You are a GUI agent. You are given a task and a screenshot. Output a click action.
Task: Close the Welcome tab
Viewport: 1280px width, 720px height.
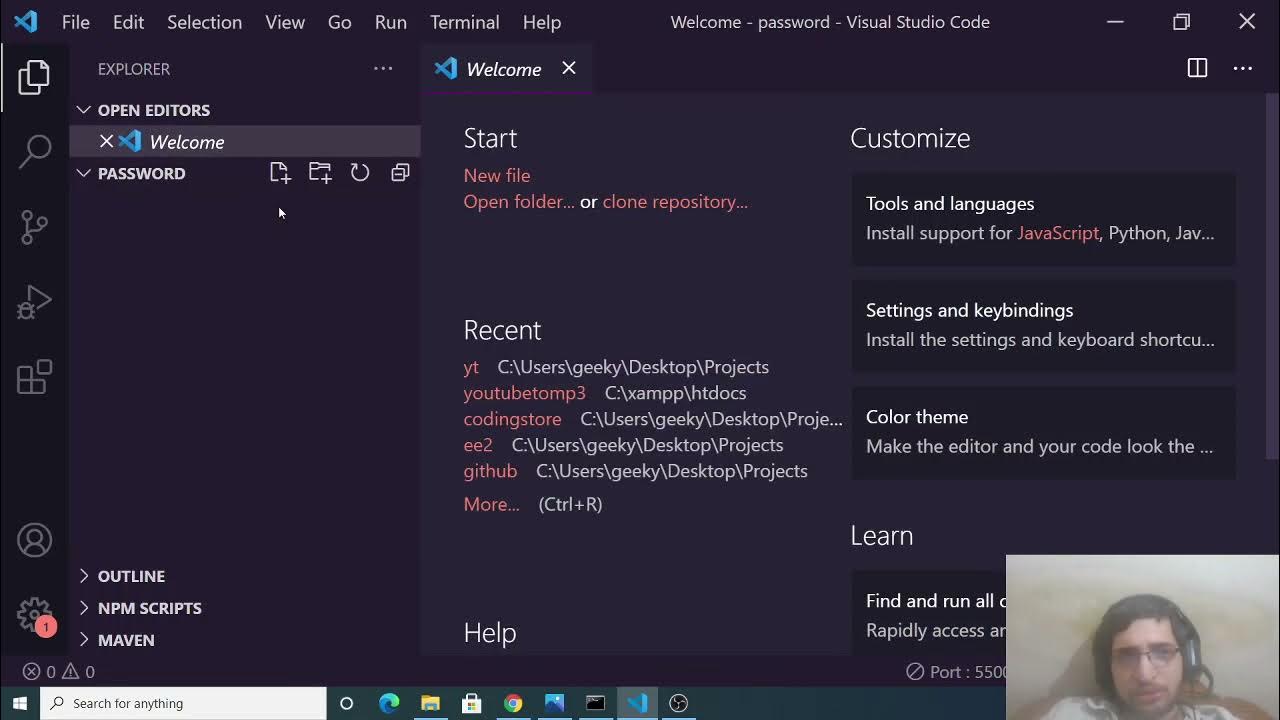[569, 68]
